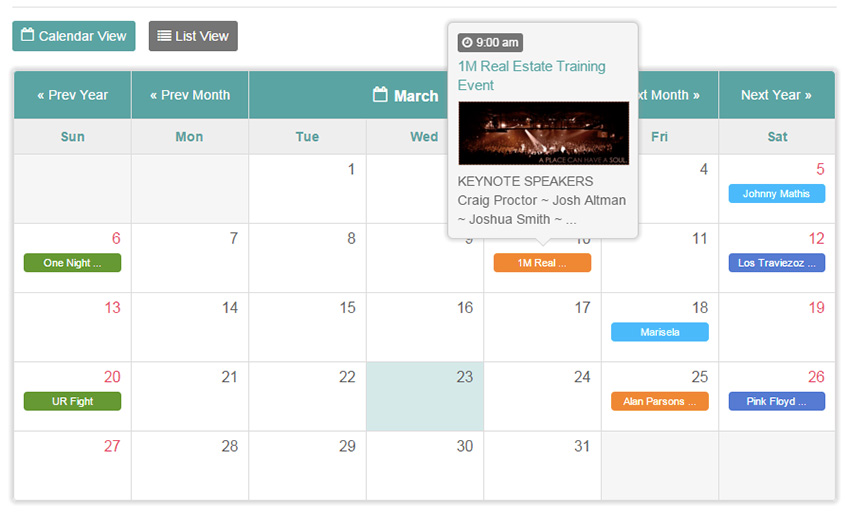This screenshot has height=515, width=850.
Task: Jump to the next year
Action: click(776, 95)
